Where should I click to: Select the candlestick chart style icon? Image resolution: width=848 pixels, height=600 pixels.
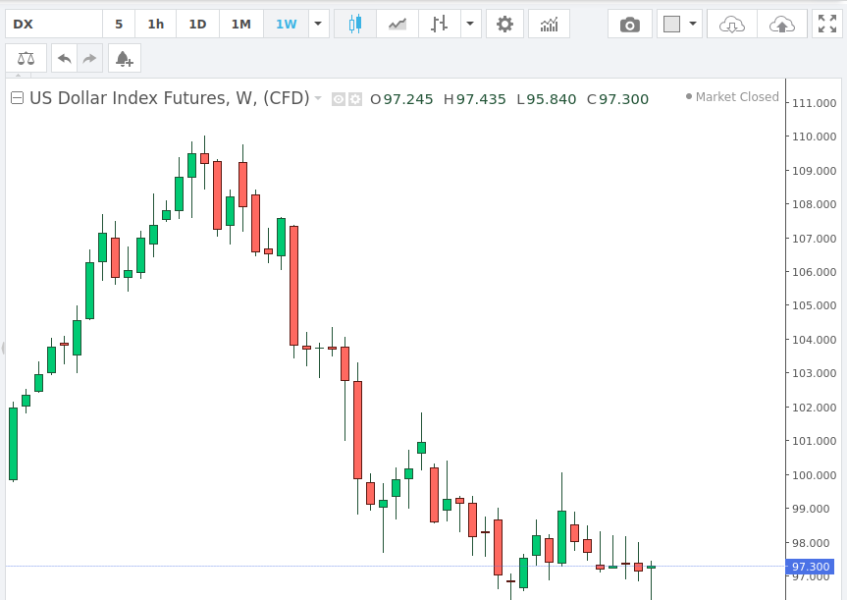click(354, 24)
